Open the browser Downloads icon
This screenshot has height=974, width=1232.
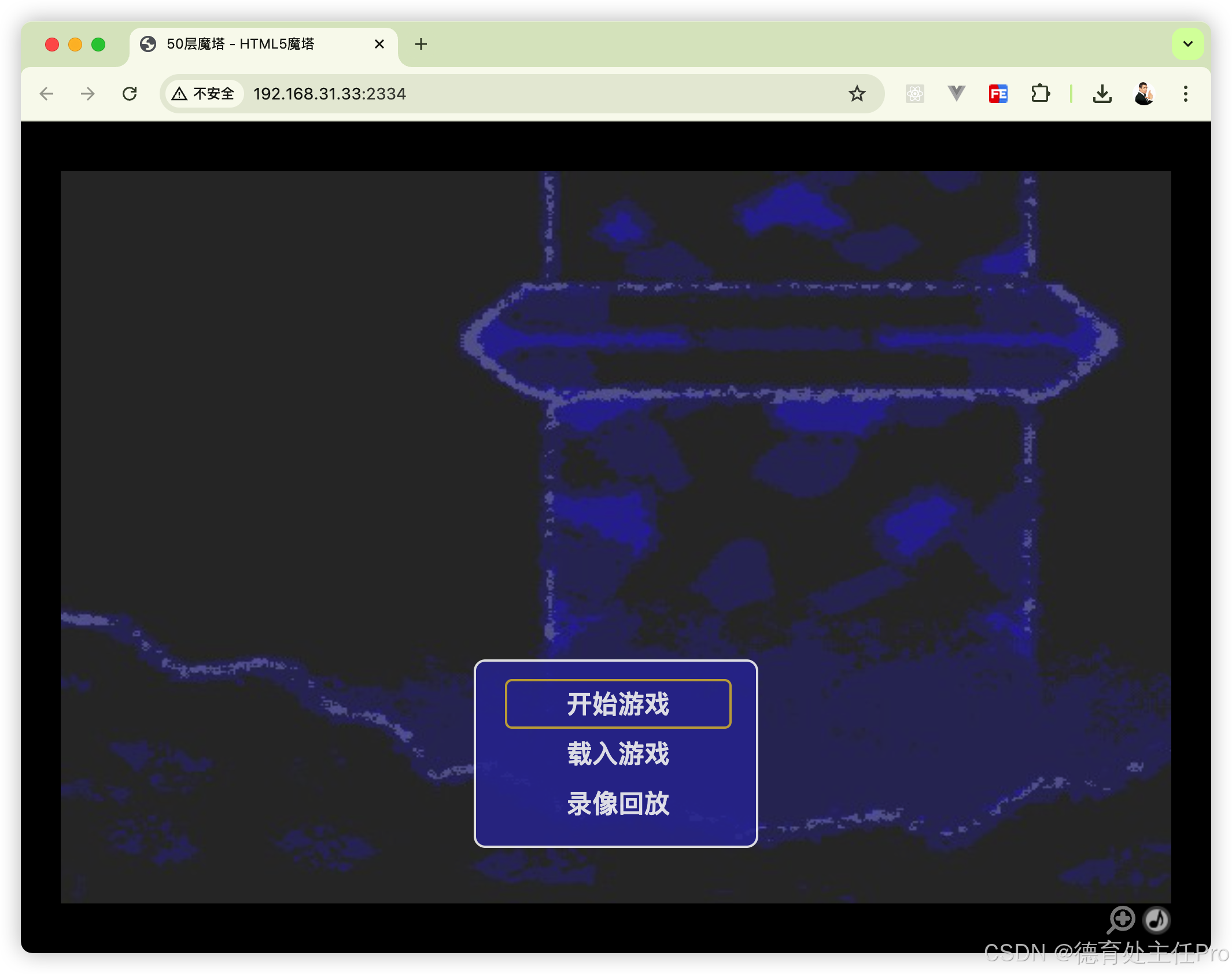pos(1102,94)
